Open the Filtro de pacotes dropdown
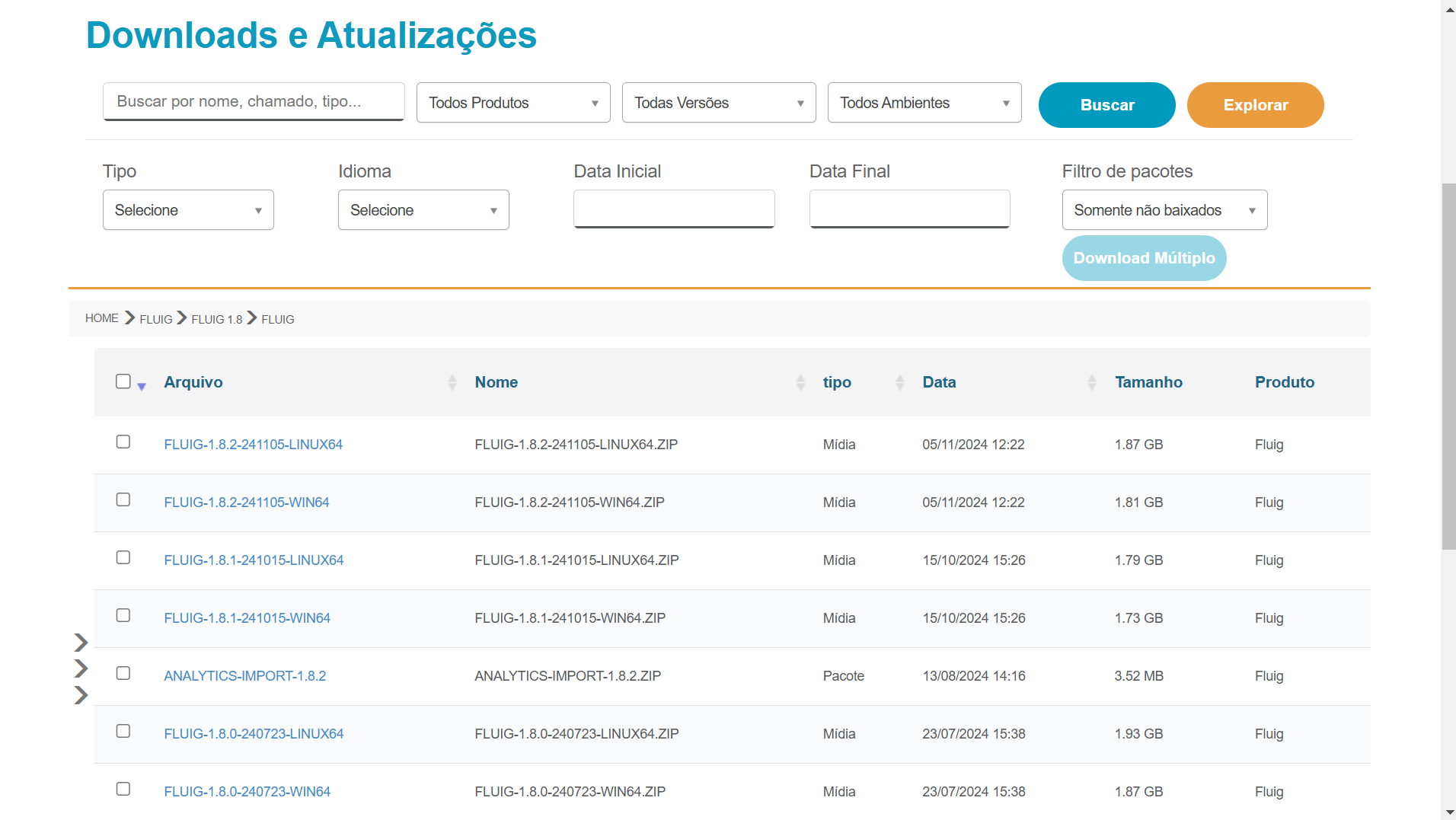 [1165, 210]
